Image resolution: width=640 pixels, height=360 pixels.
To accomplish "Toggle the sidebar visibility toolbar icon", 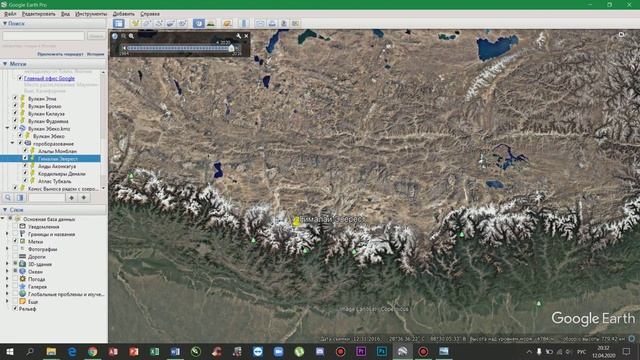I will coord(118,23).
